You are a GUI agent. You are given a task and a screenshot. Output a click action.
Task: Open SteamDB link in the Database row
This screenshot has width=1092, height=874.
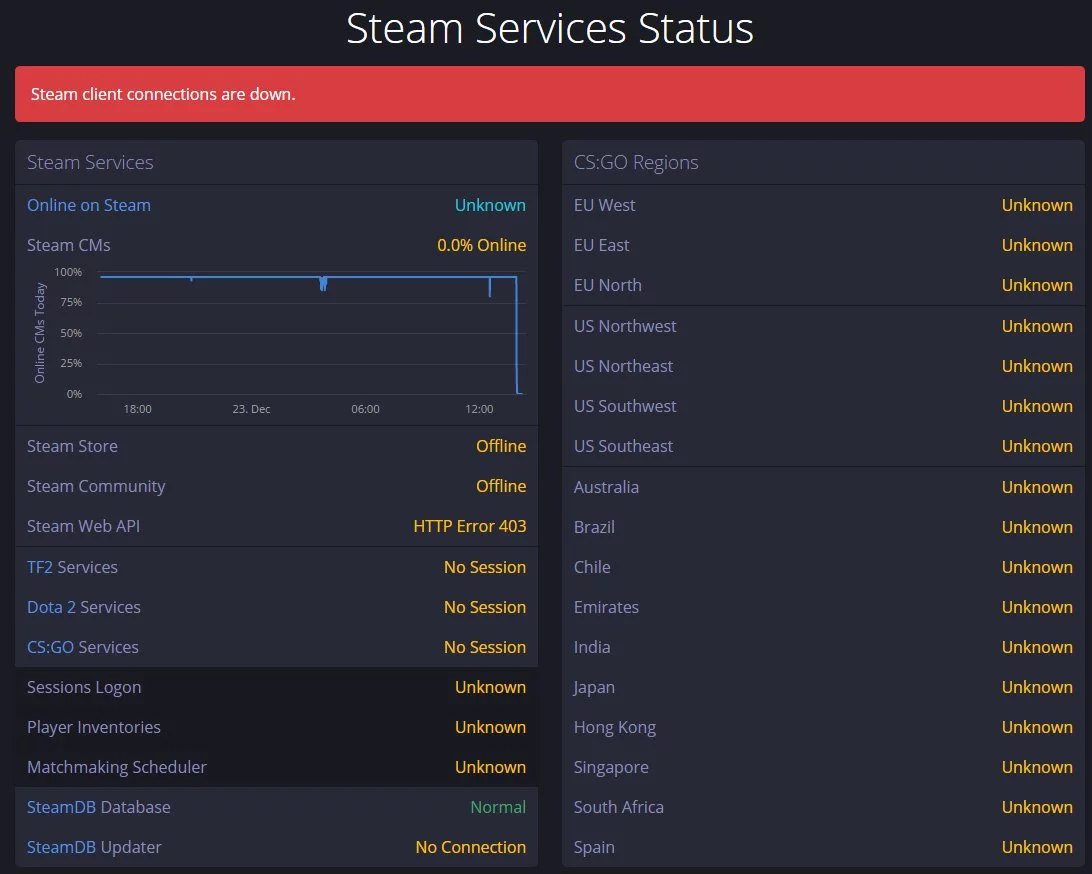pos(61,807)
